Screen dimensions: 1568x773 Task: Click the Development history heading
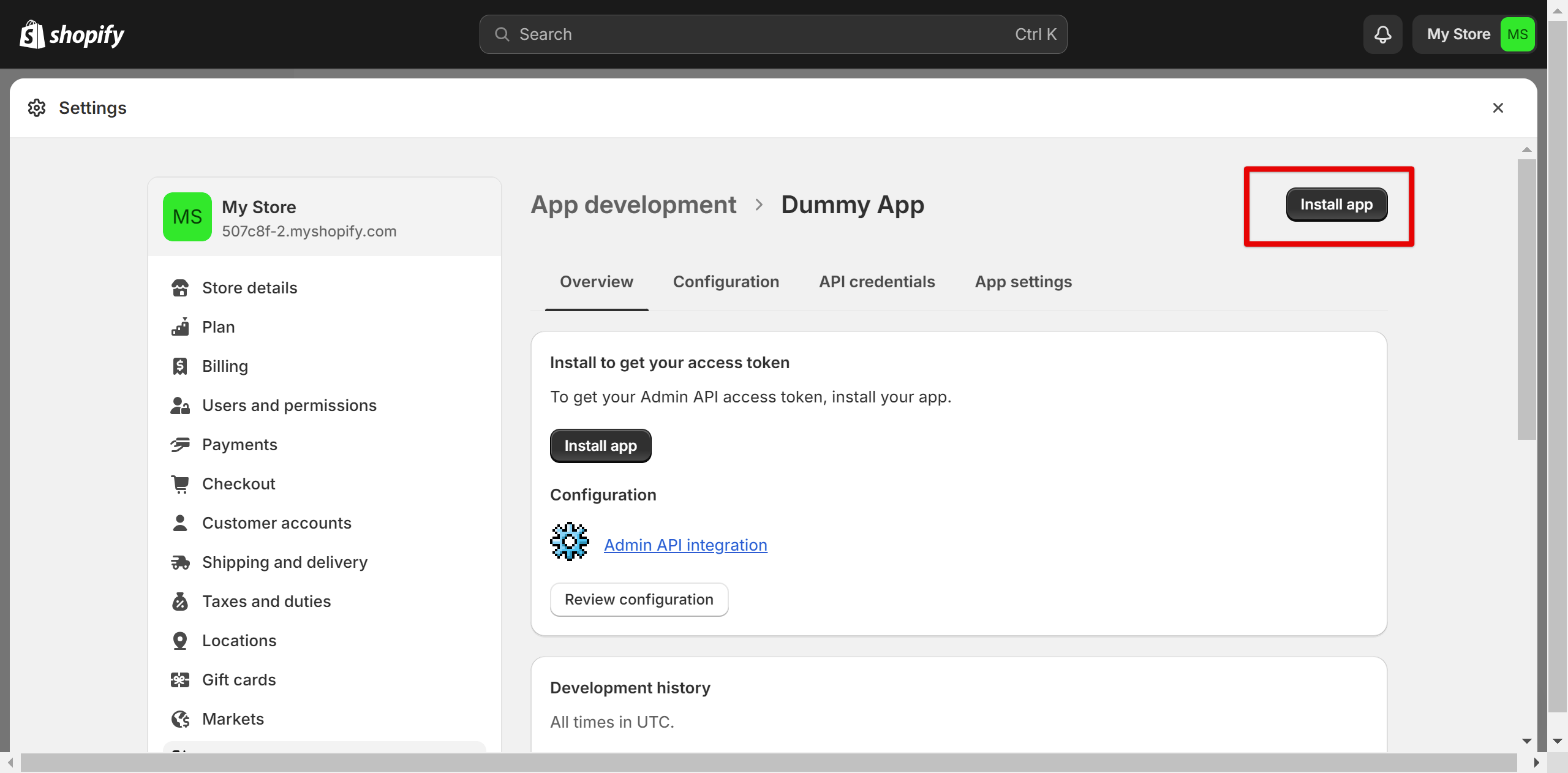coord(630,688)
